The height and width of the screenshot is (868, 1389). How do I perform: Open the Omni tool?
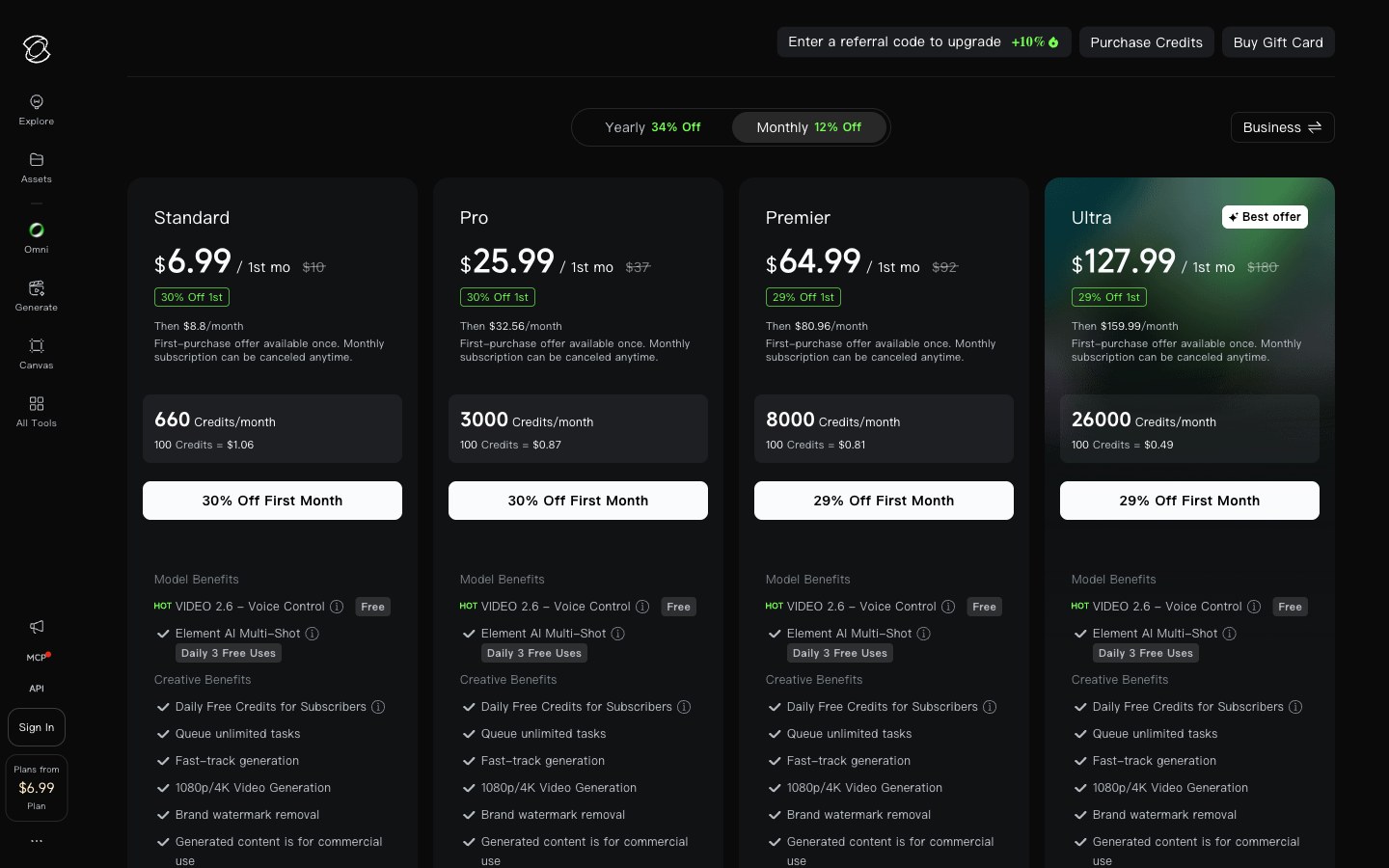coord(37,238)
